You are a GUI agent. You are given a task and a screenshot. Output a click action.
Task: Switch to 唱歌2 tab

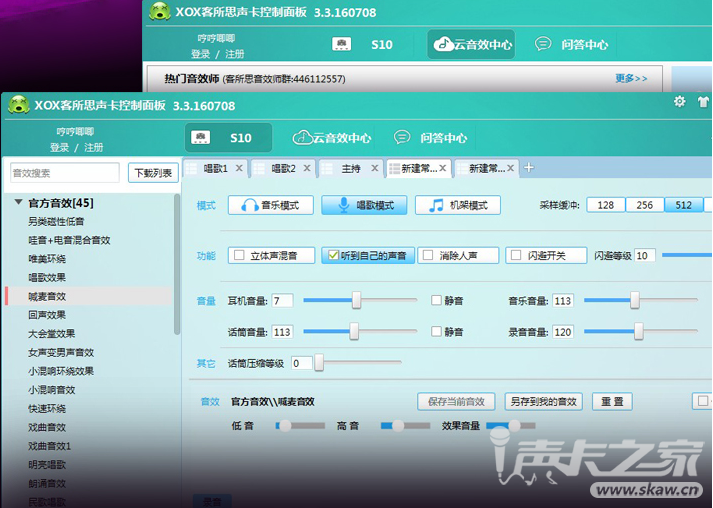coord(283,168)
